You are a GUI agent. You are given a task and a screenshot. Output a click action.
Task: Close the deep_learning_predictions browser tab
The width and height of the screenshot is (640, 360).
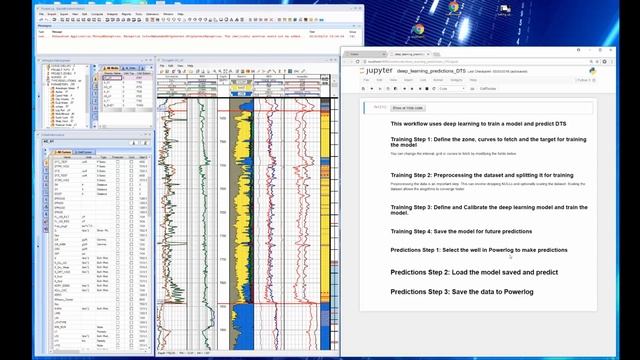[428, 54]
